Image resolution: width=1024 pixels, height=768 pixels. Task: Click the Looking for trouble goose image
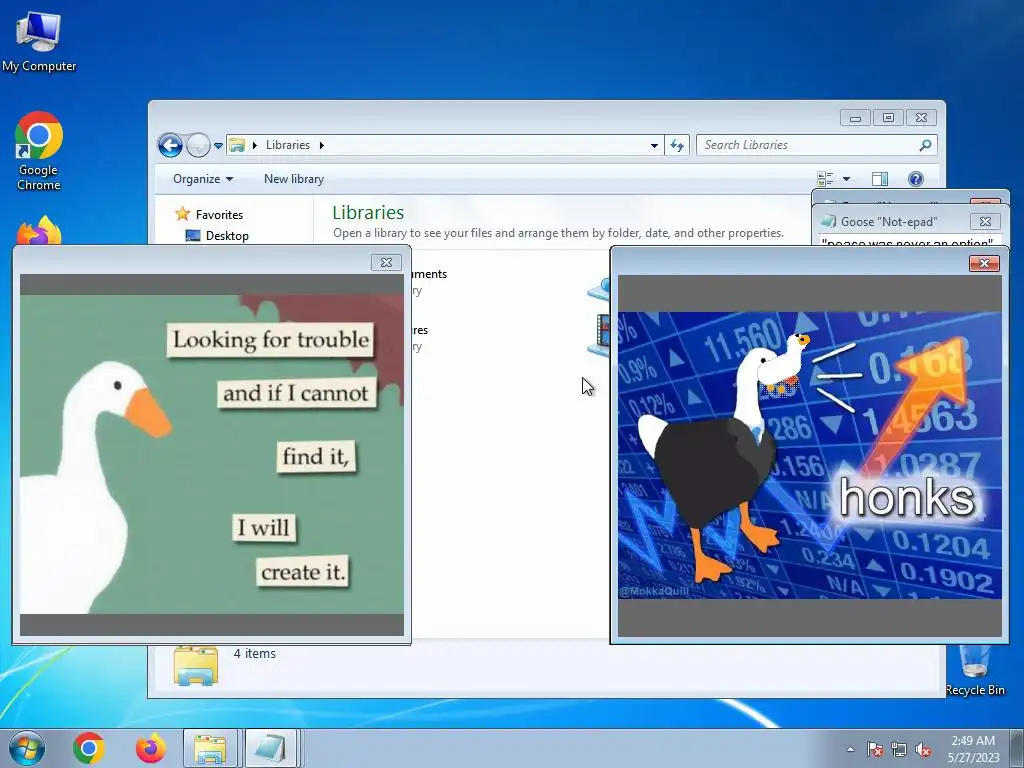coord(212,454)
